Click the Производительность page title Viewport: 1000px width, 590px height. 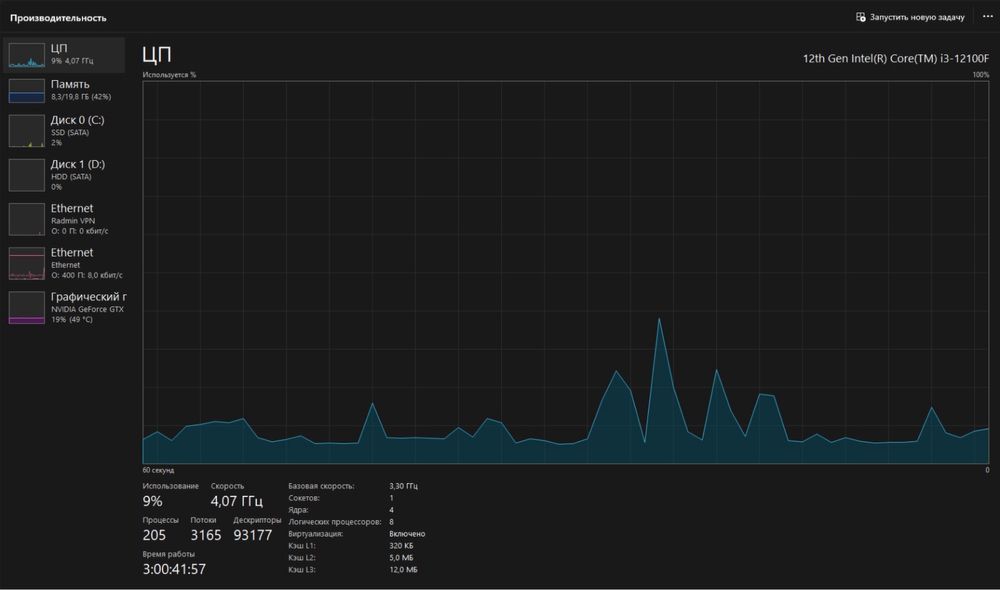click(58, 18)
